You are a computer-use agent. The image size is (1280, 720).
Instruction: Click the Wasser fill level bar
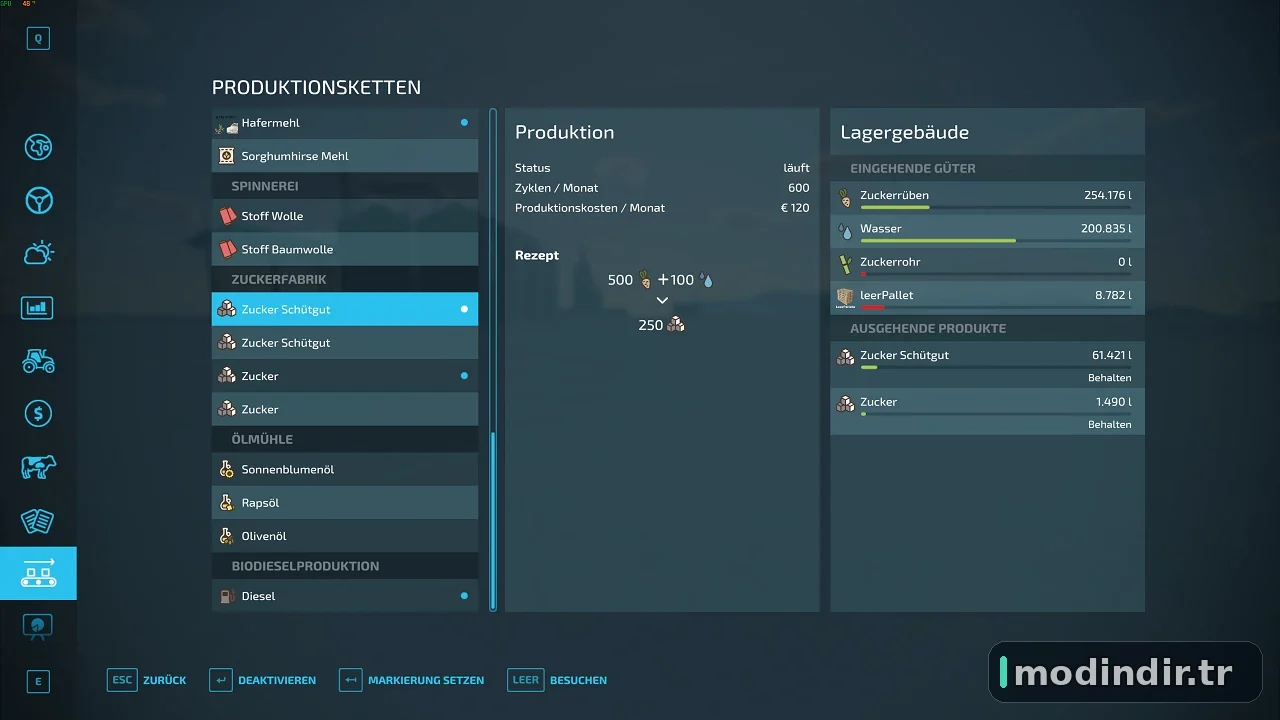pyautogui.click(x=996, y=241)
